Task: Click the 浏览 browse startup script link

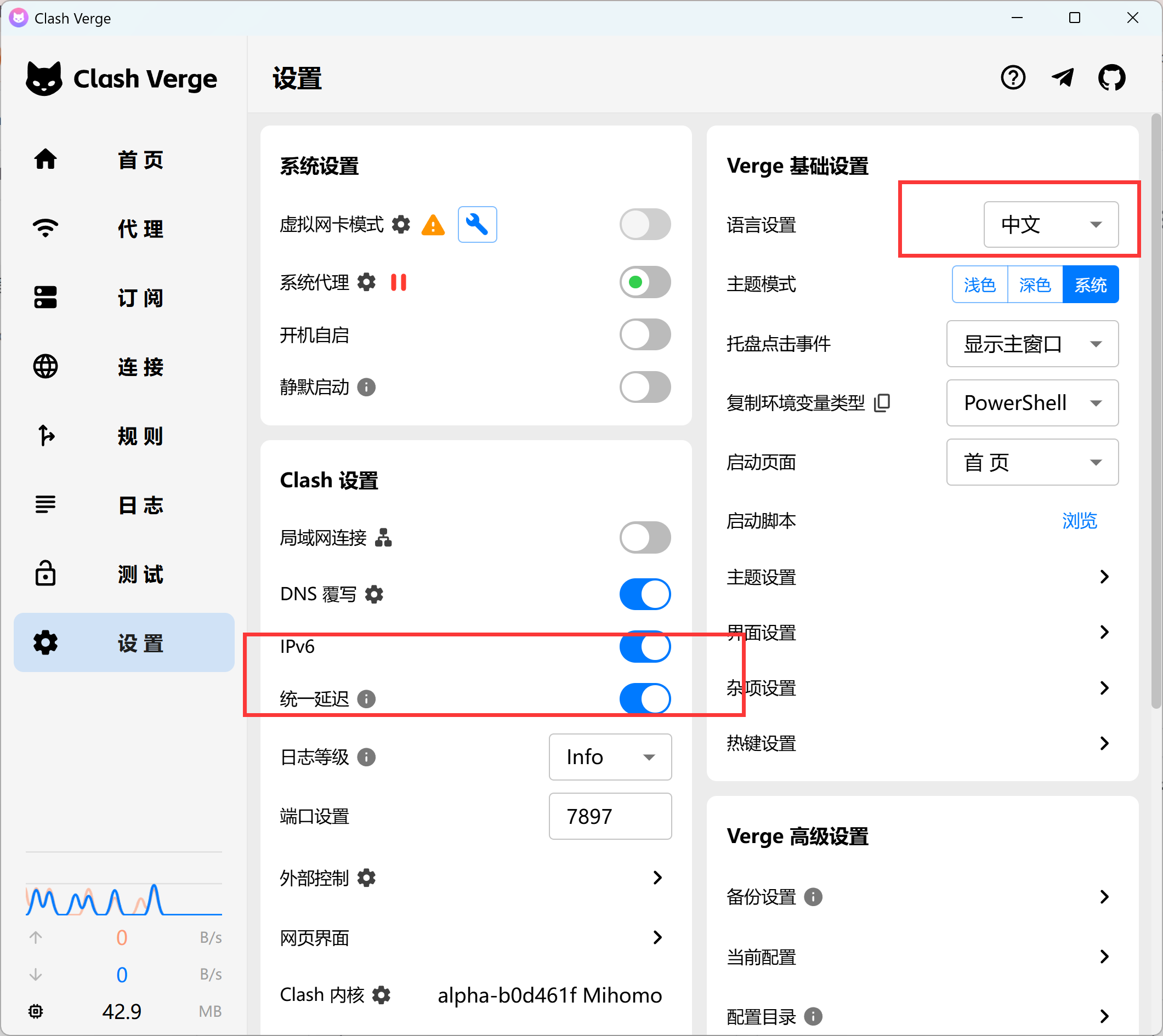Action: click(x=1079, y=521)
